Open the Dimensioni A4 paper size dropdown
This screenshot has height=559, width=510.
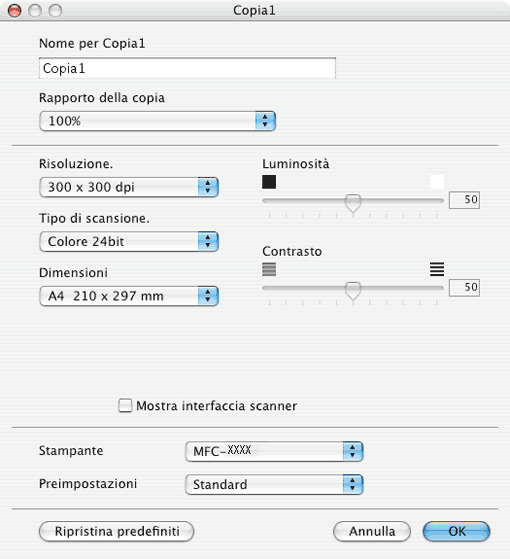click(129, 296)
